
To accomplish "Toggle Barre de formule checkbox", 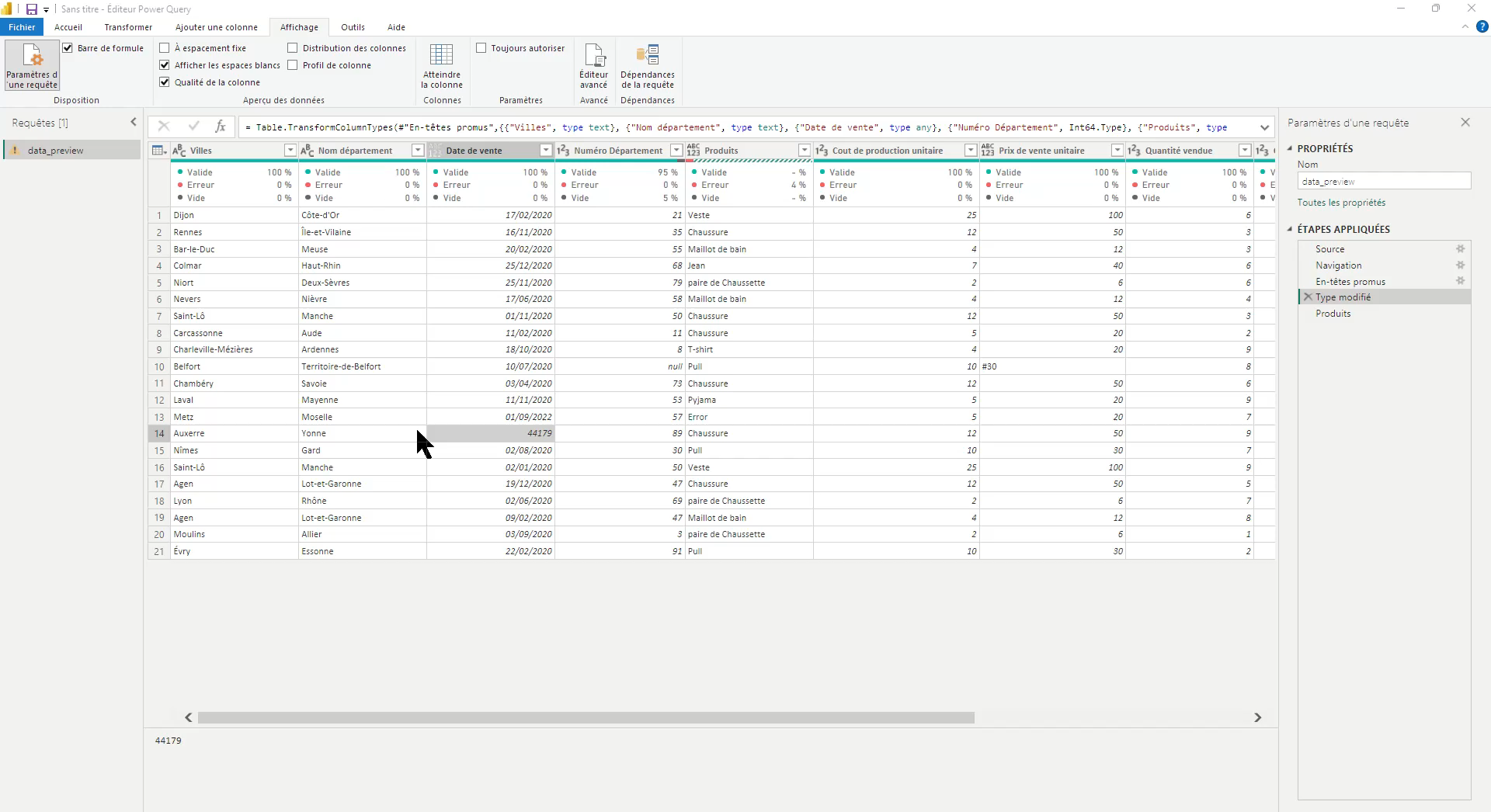I will (x=68, y=48).
